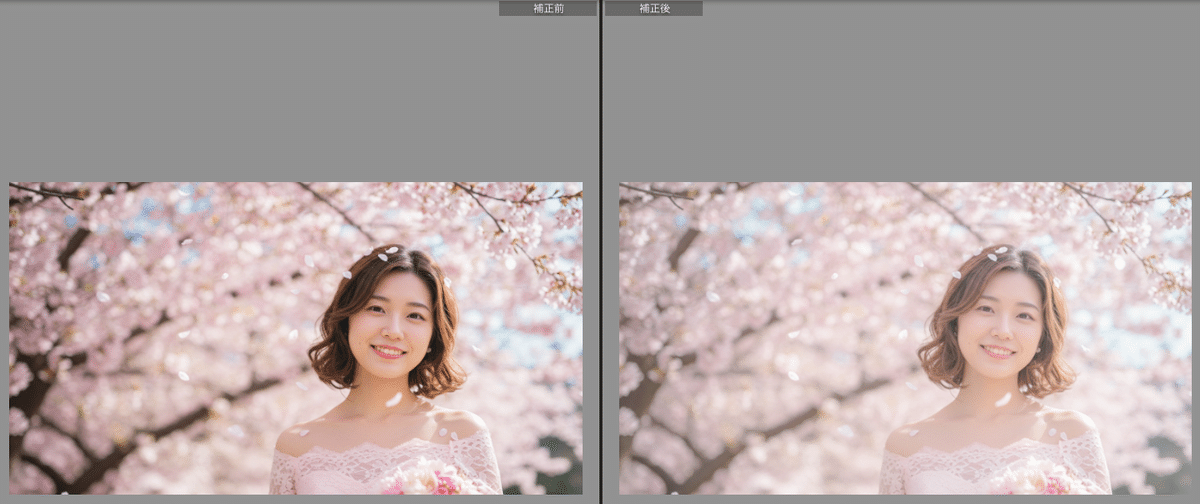Click the white petal on hair in before photo

point(391,250)
